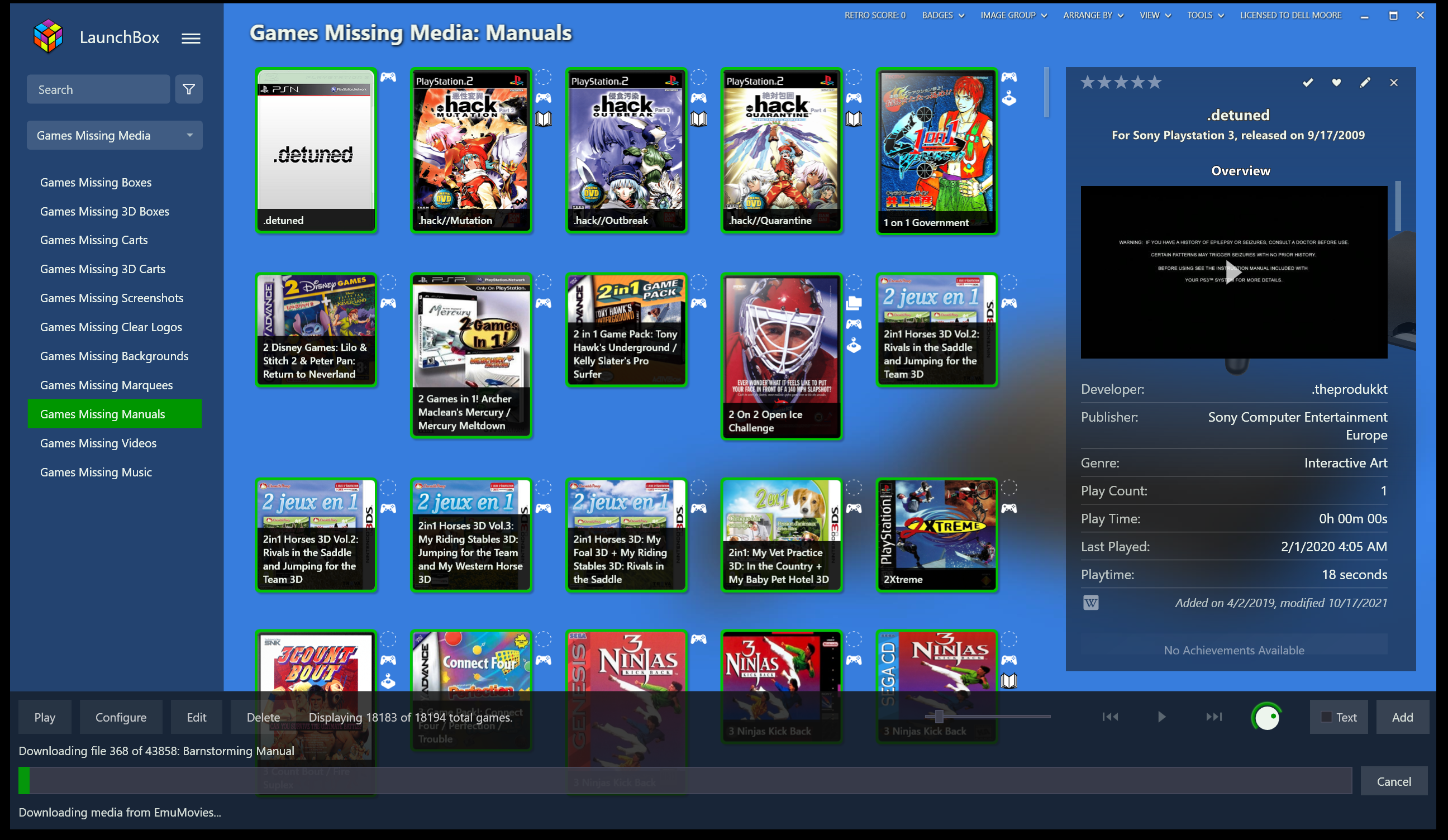This screenshot has width=1448, height=840.
Task: Click the additional apps badge beside 2 On 2 Open Ice Challenge
Action: [854, 303]
